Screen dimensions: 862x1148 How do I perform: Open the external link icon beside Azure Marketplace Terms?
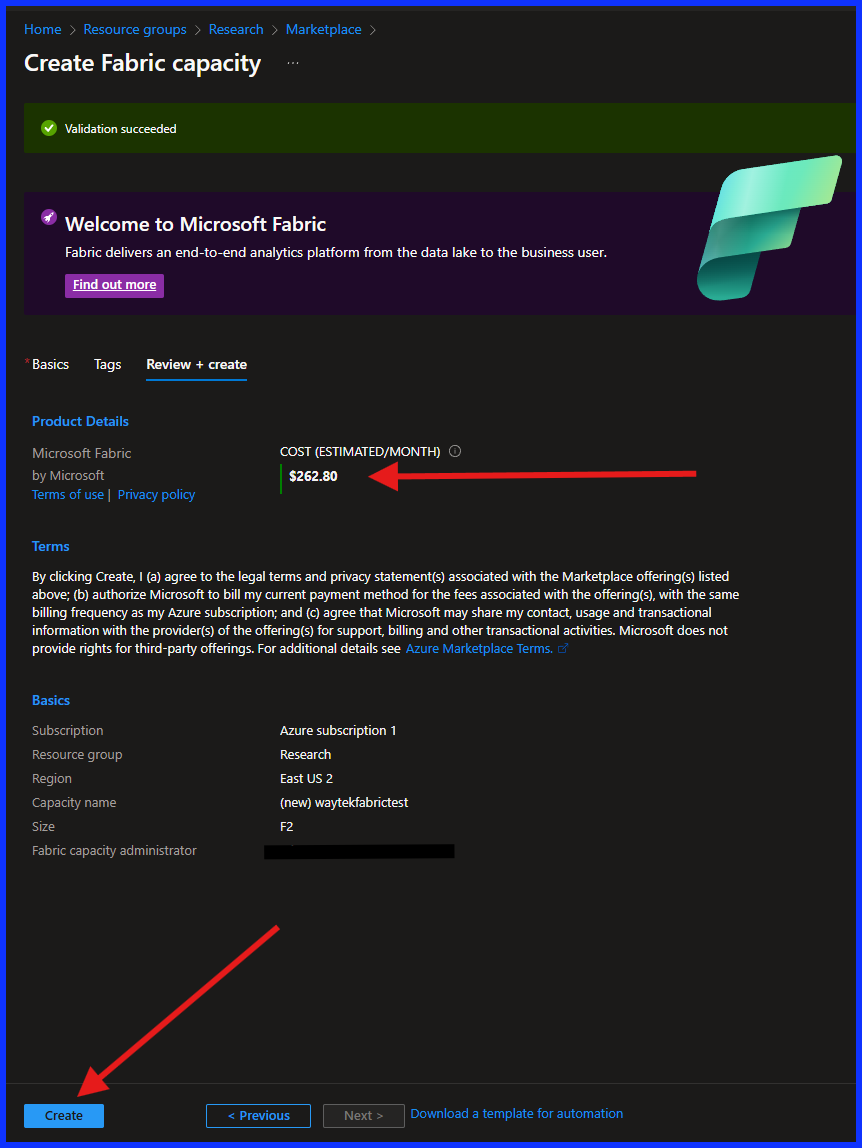[x=562, y=648]
